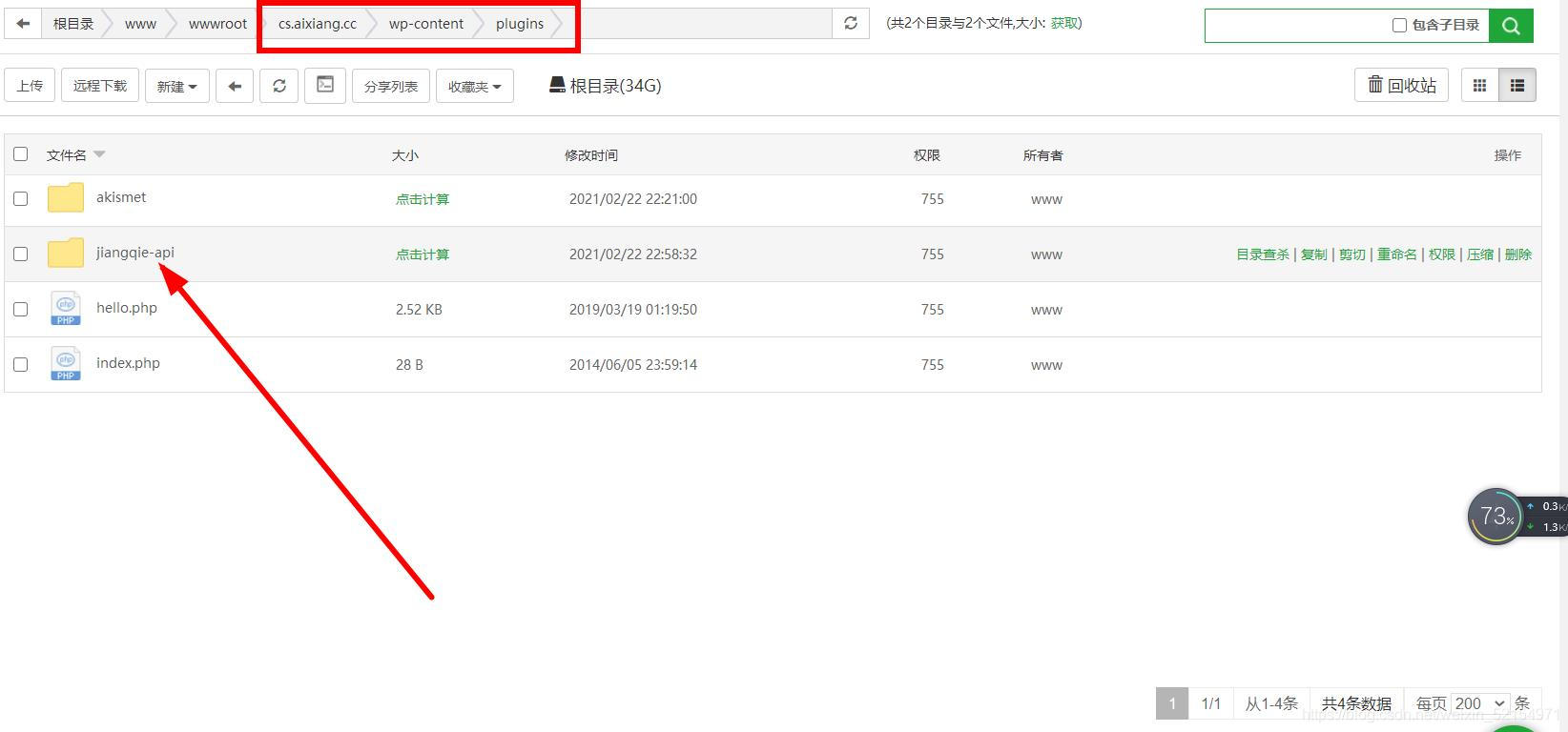Click the jiangqie-api folder icon
The width and height of the screenshot is (1568, 732).
(66, 254)
